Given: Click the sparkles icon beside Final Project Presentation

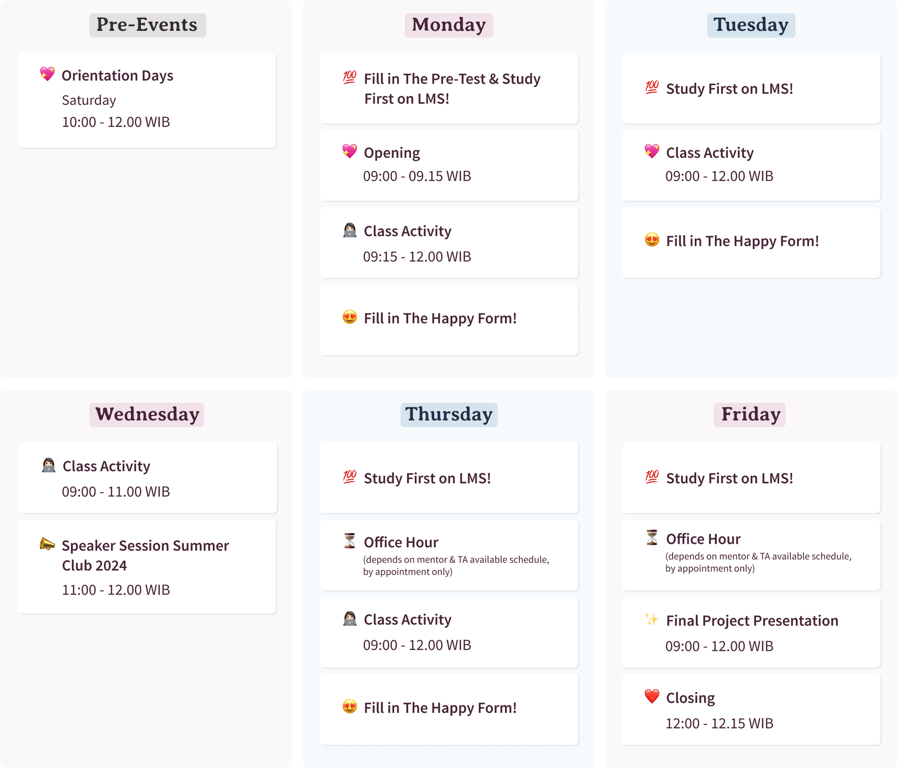Looking at the screenshot, I should pyautogui.click(x=652, y=619).
